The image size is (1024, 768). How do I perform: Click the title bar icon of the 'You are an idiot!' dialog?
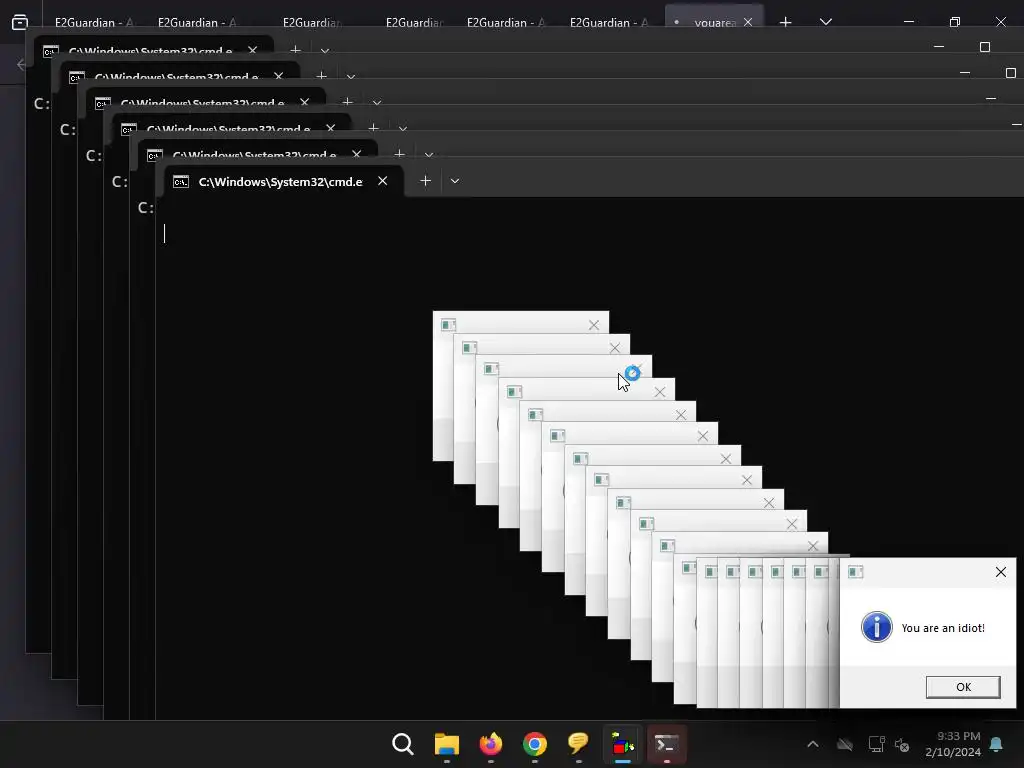tap(856, 572)
